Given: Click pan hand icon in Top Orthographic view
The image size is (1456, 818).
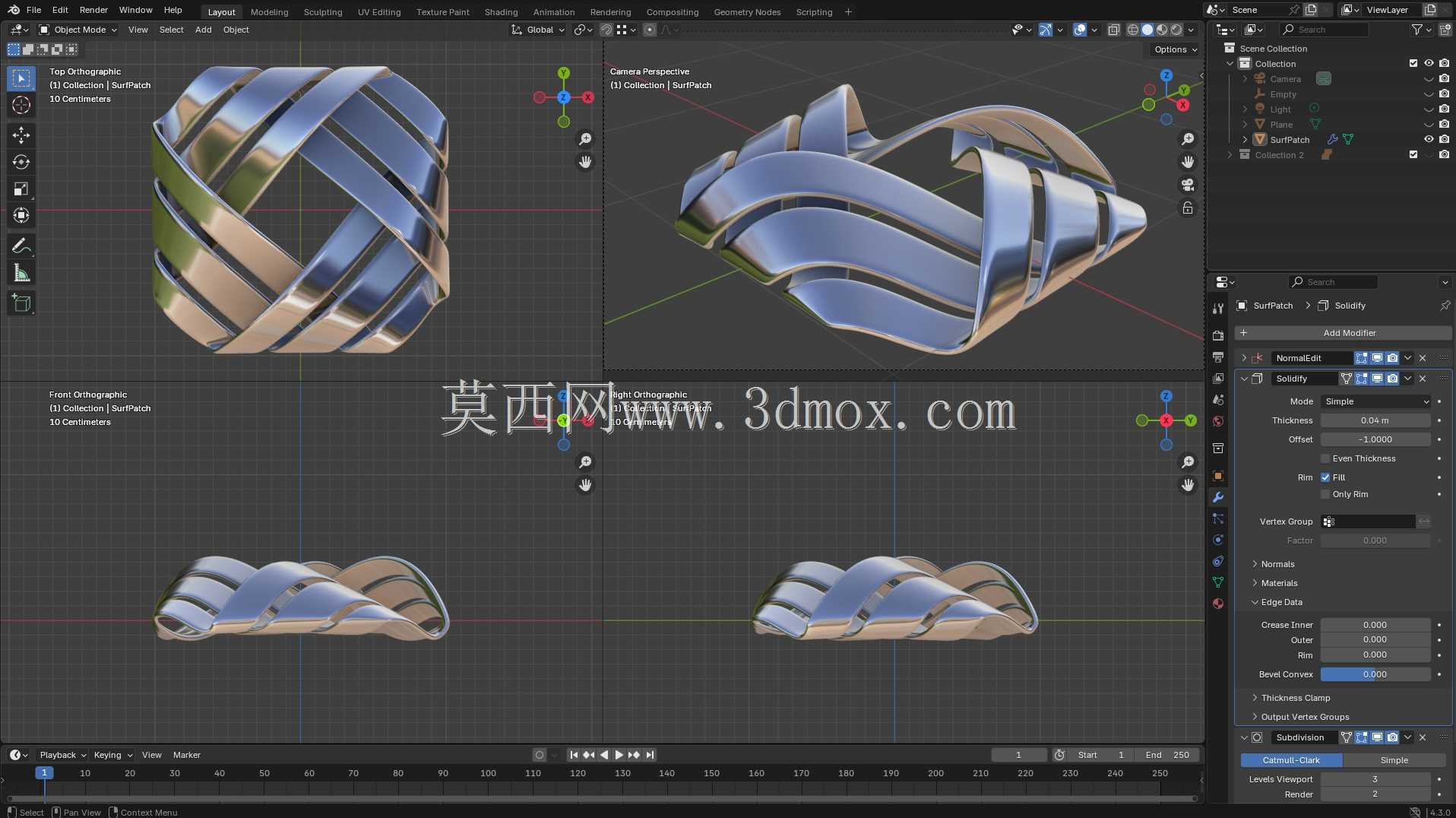Looking at the screenshot, I should [x=585, y=162].
